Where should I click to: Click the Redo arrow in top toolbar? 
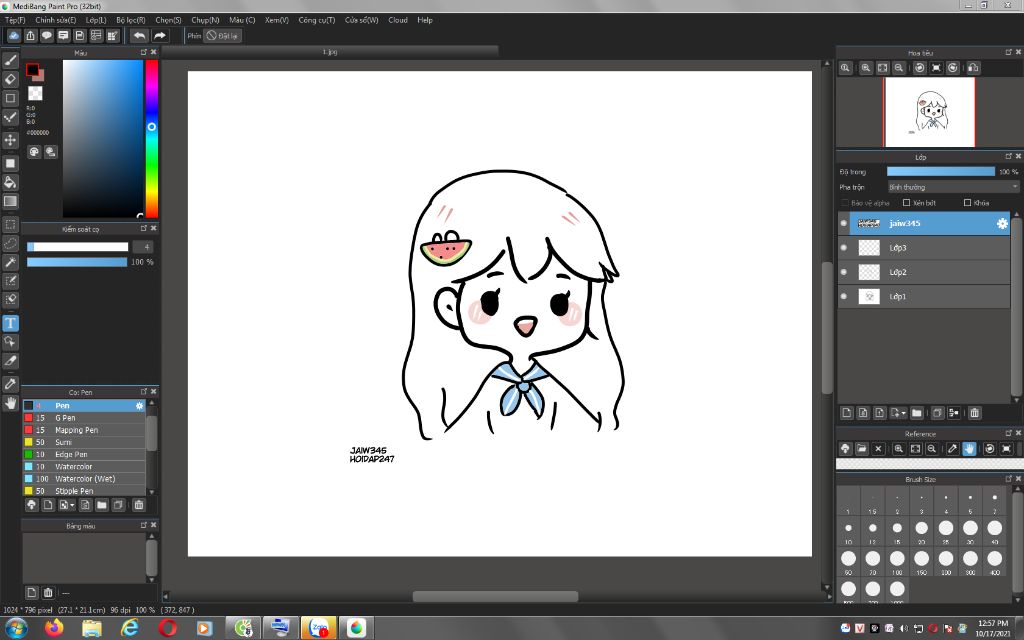point(159,35)
